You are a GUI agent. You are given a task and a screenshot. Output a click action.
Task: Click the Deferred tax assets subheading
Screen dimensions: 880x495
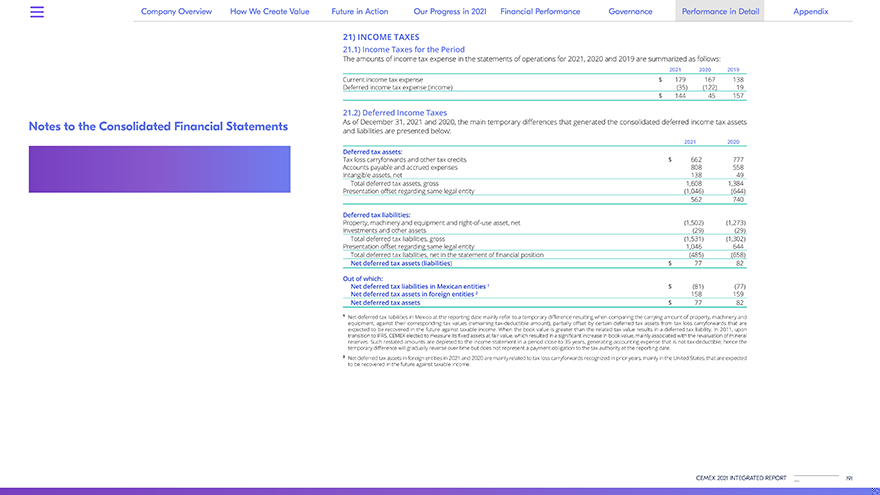(373, 152)
